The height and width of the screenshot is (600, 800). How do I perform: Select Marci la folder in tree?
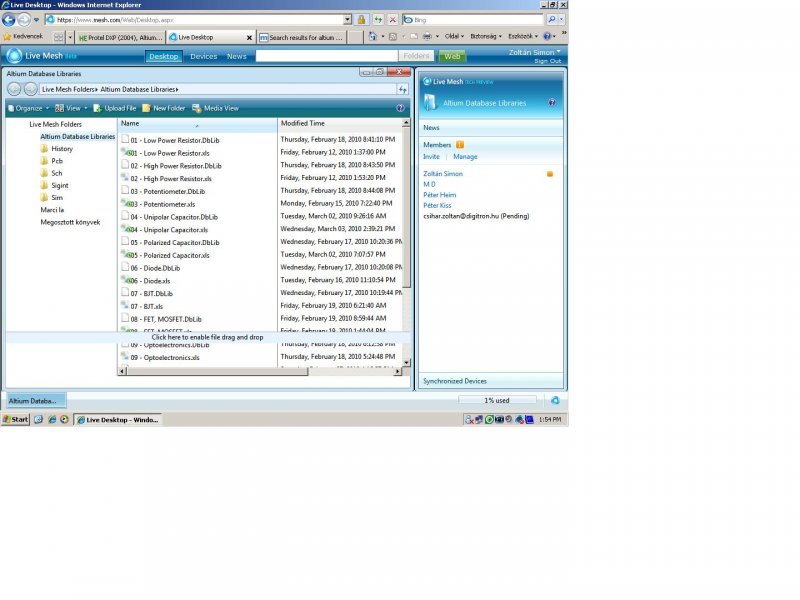pyautogui.click(x=52, y=210)
